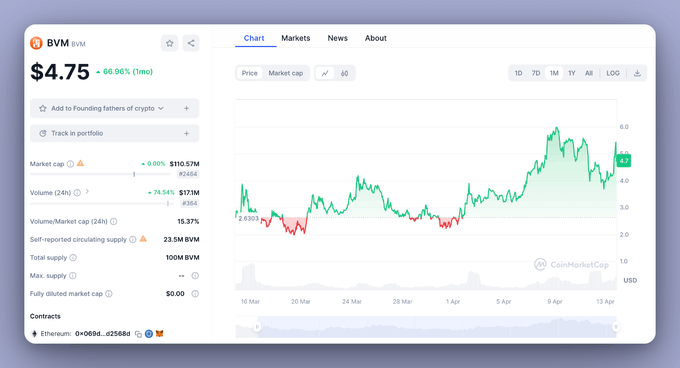The width and height of the screenshot is (680, 368).
Task: Open the Chart tab
Action: click(x=254, y=38)
